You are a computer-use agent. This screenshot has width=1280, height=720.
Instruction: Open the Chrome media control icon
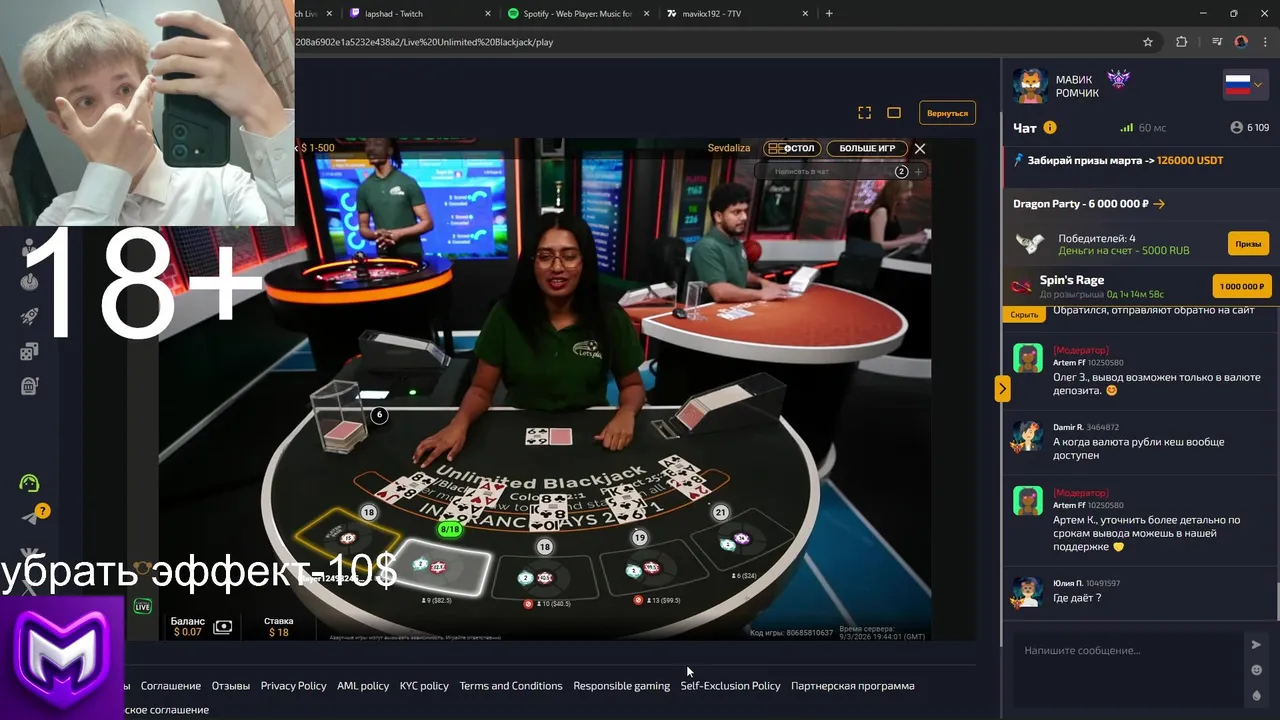coord(1217,42)
